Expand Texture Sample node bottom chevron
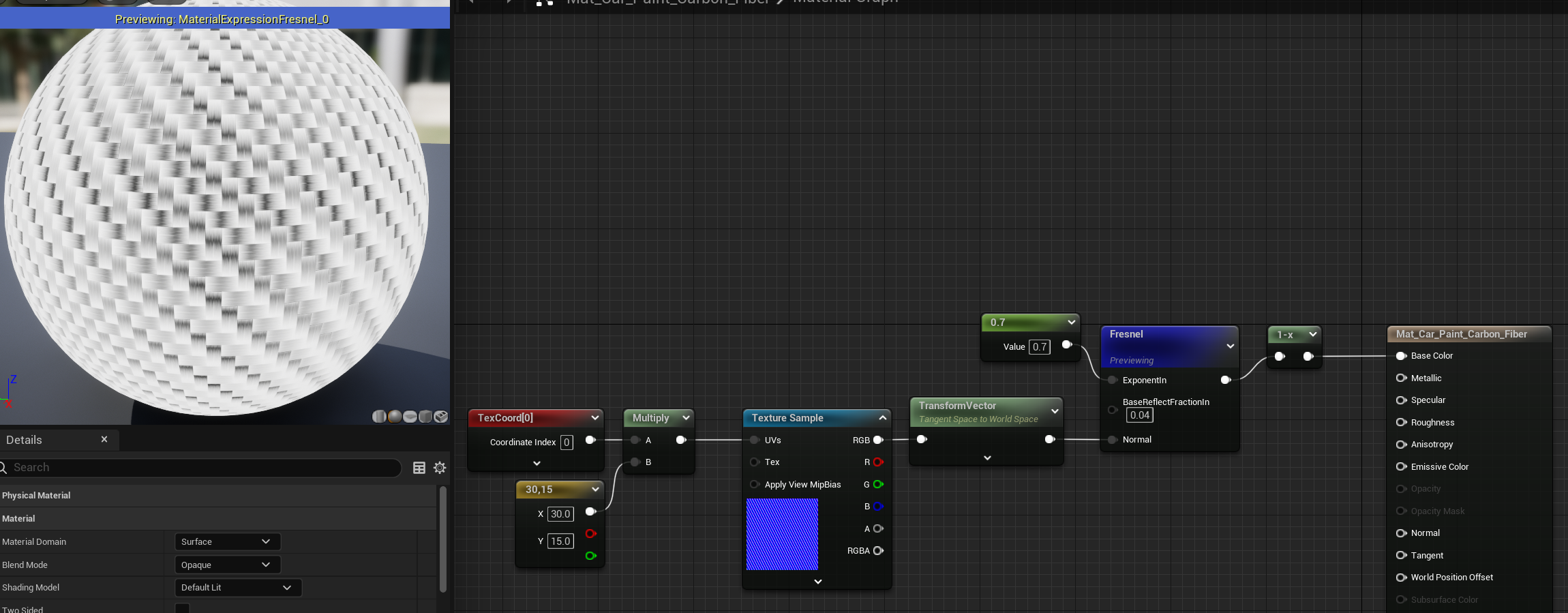Screen dimensions: 1568x613 point(818,582)
